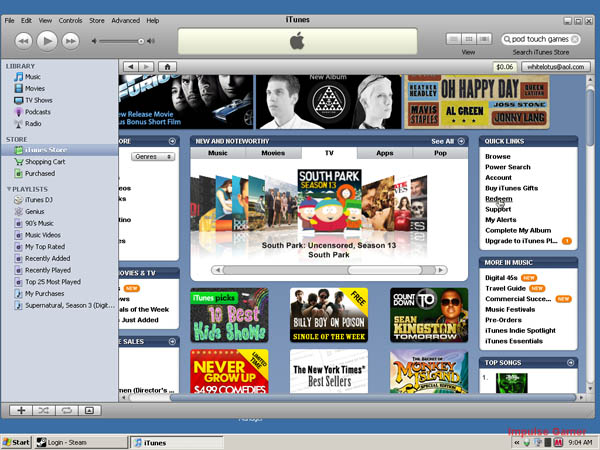Click See All arrow in New and Noteworthy
This screenshot has height=450, width=600.
tap(461, 141)
